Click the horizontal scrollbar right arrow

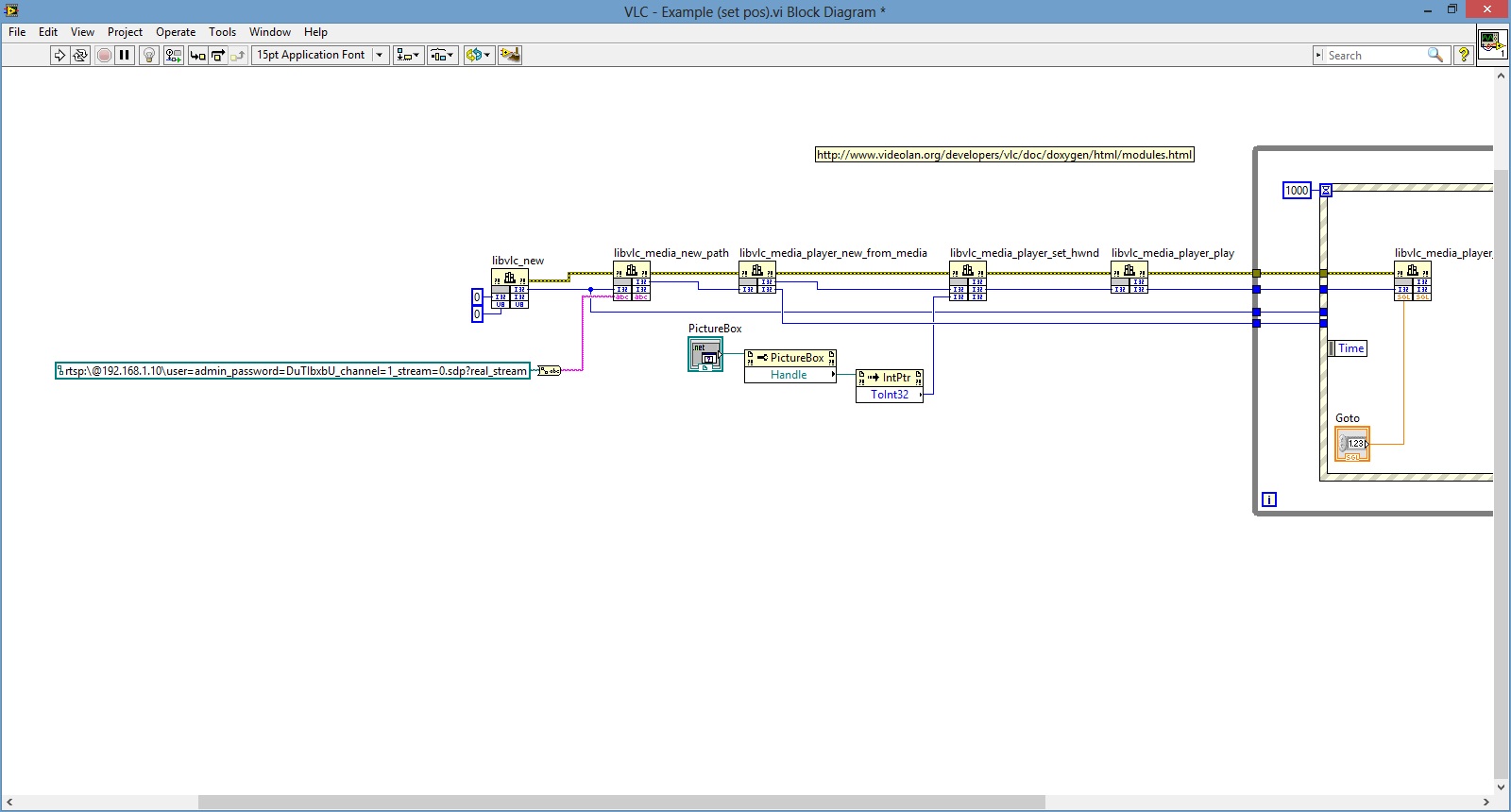[1486, 803]
